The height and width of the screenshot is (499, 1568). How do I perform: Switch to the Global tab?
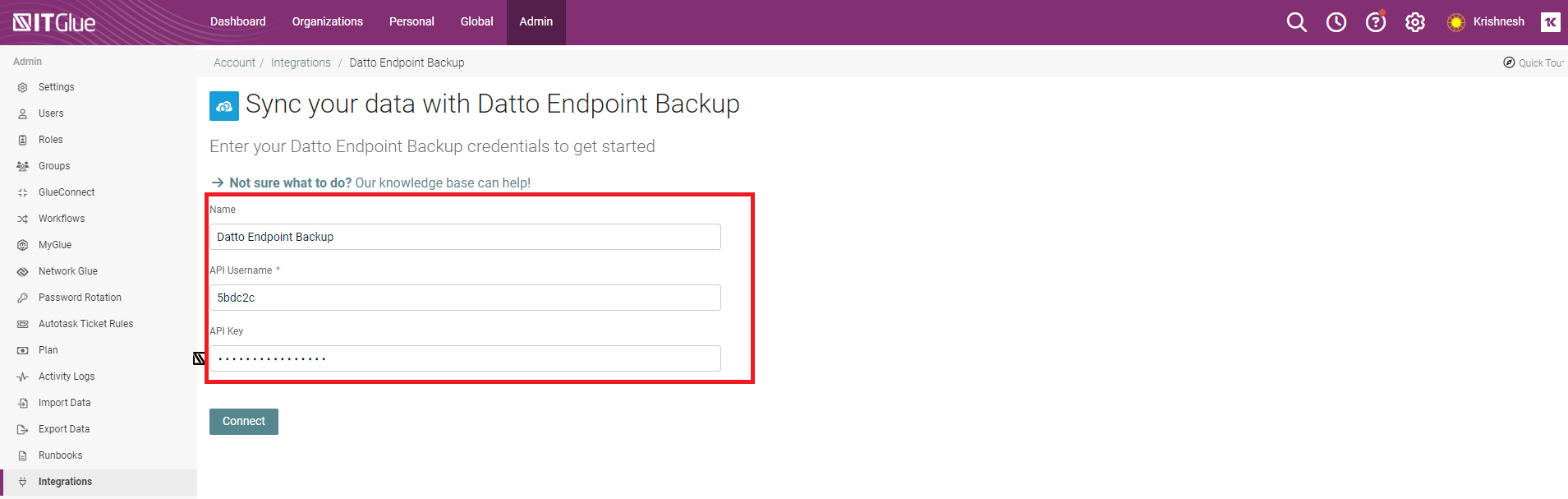(x=476, y=21)
